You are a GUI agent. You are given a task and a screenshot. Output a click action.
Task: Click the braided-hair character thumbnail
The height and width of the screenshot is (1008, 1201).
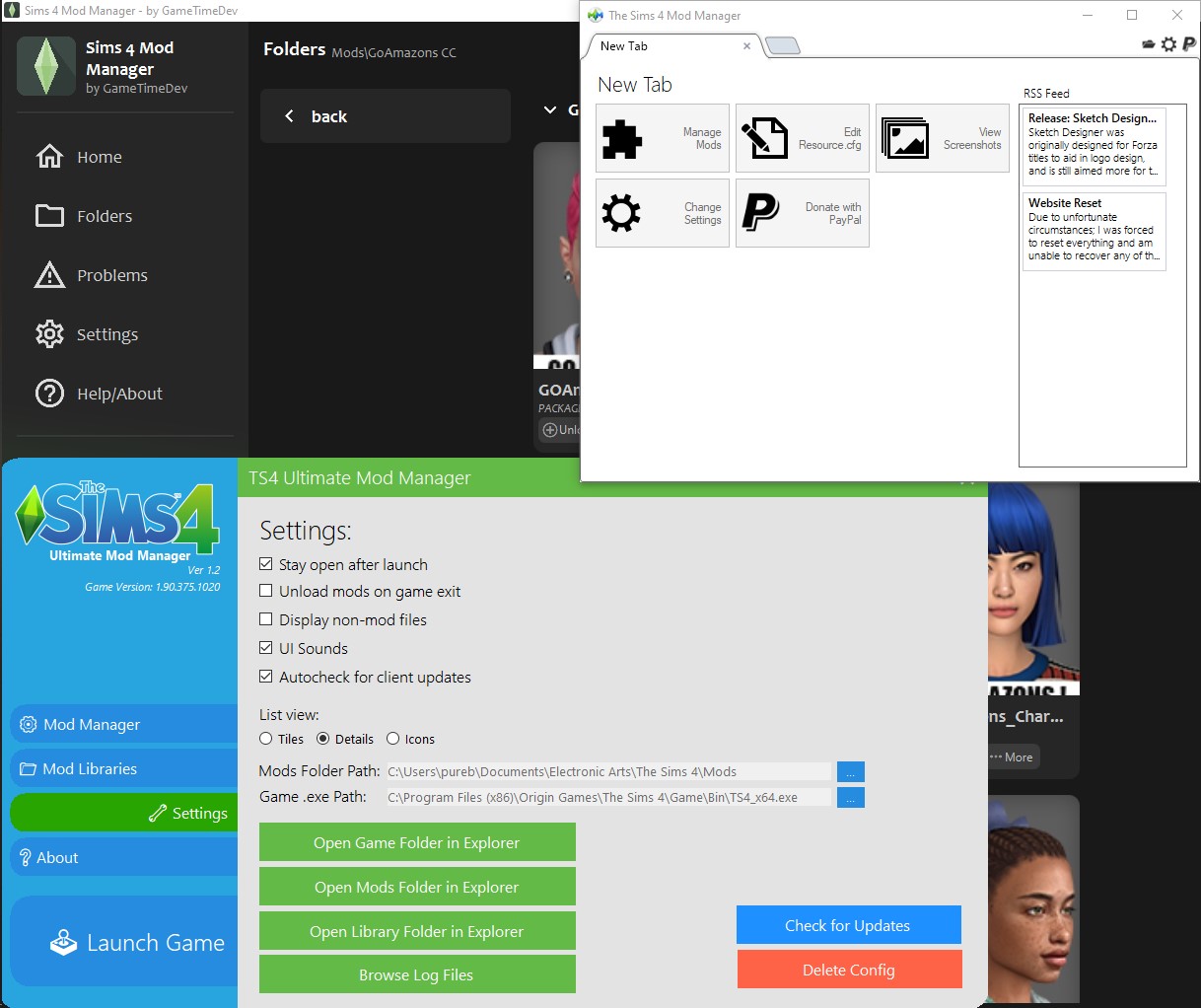click(x=1033, y=899)
